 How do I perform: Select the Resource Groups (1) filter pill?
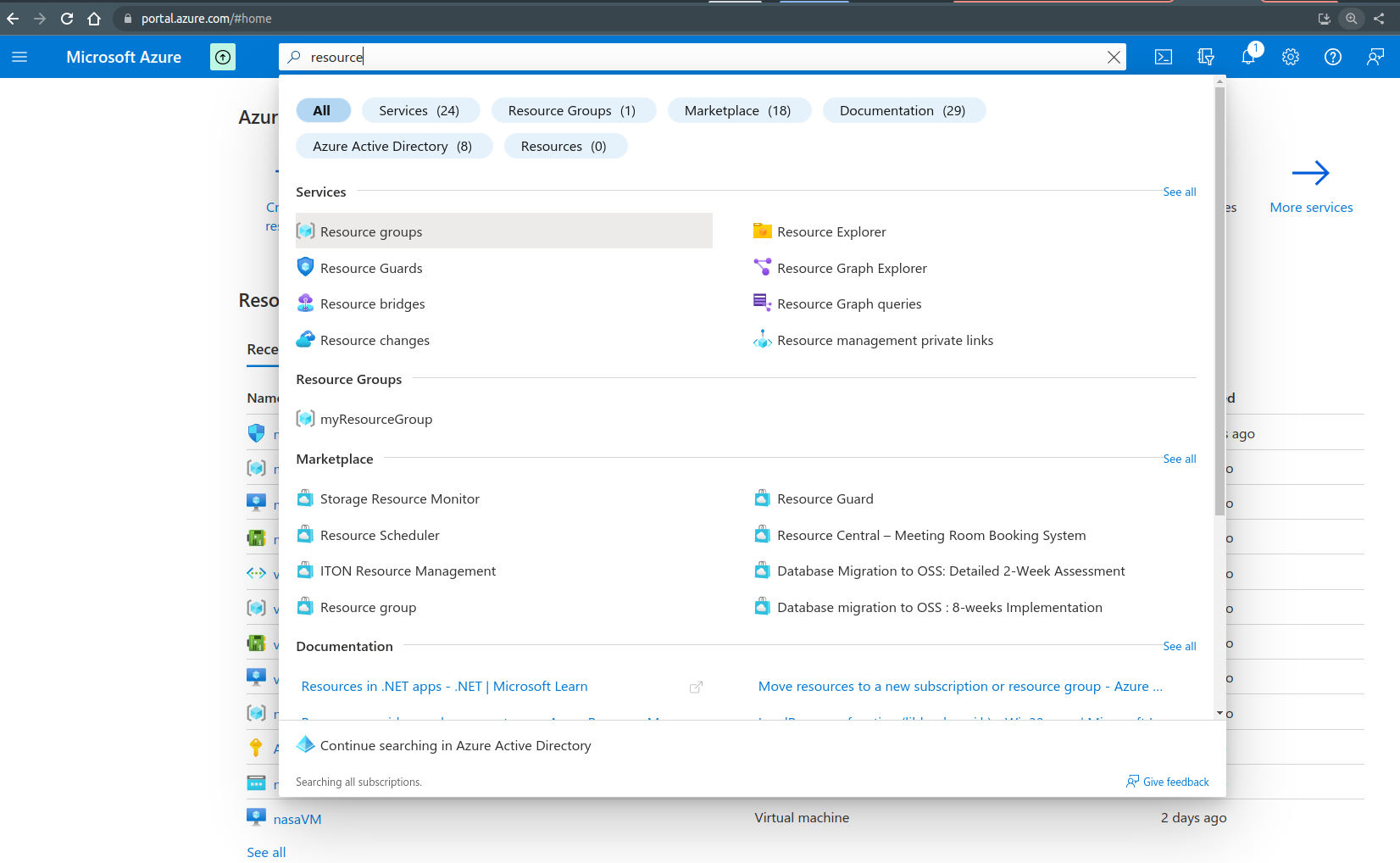point(572,111)
